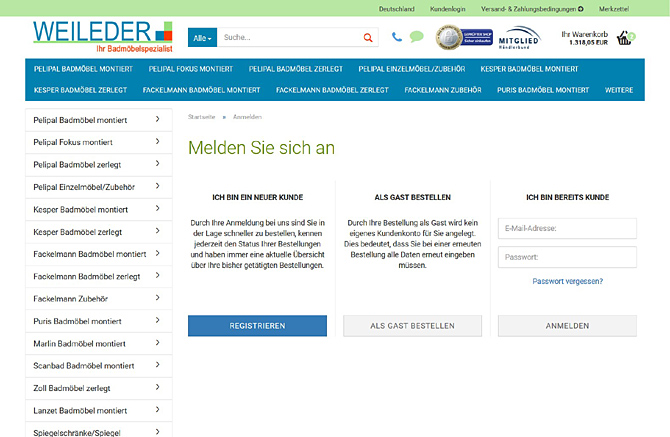Image resolution: width=670 pixels, height=437 pixels.
Task: Open Fackelmann Badmöbel montiert in top navigation
Action: pos(201,90)
